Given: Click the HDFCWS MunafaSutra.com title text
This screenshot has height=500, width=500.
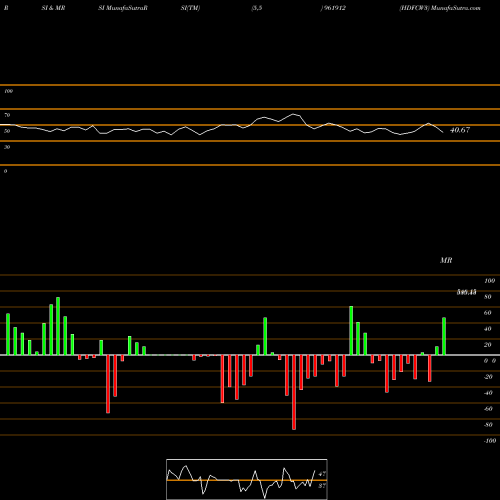Looking at the screenshot, I should [440, 8].
